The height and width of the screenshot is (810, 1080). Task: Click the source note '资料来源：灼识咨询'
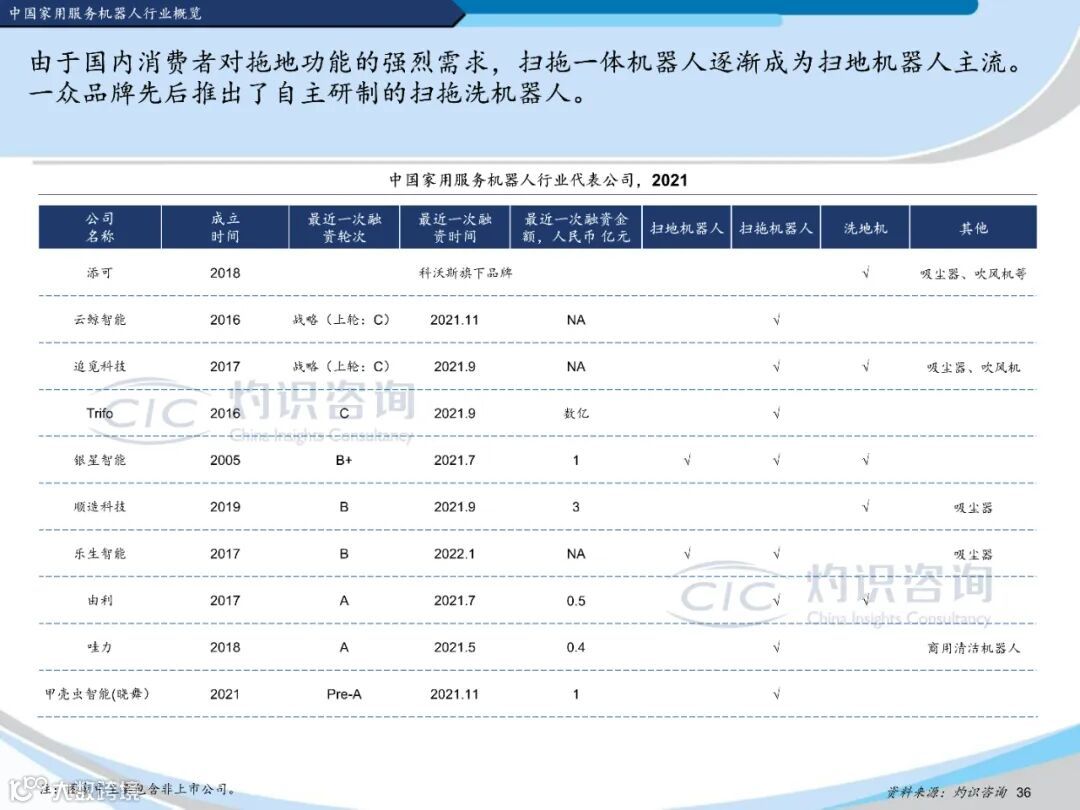point(946,792)
